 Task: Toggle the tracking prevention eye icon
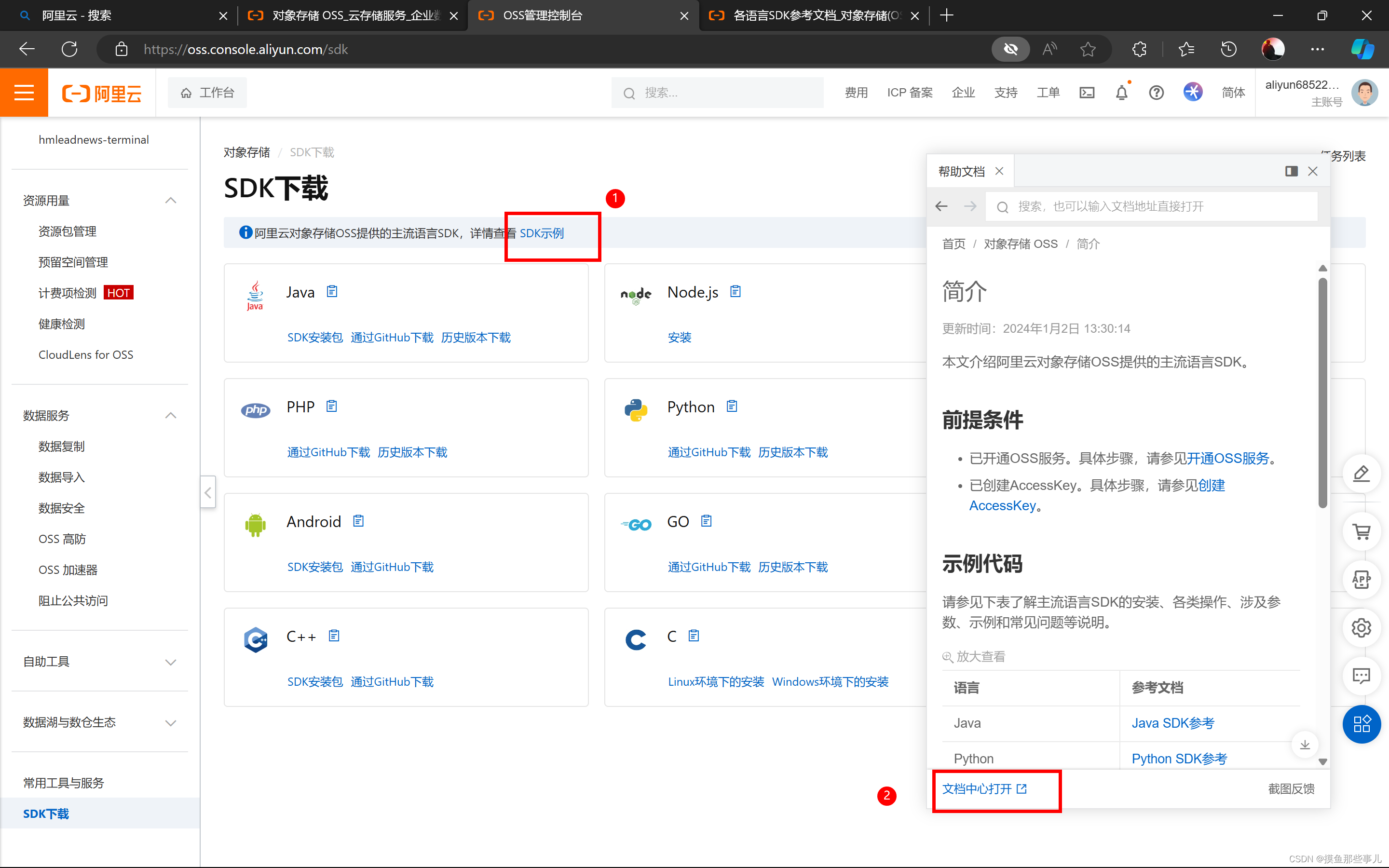tap(1011, 49)
